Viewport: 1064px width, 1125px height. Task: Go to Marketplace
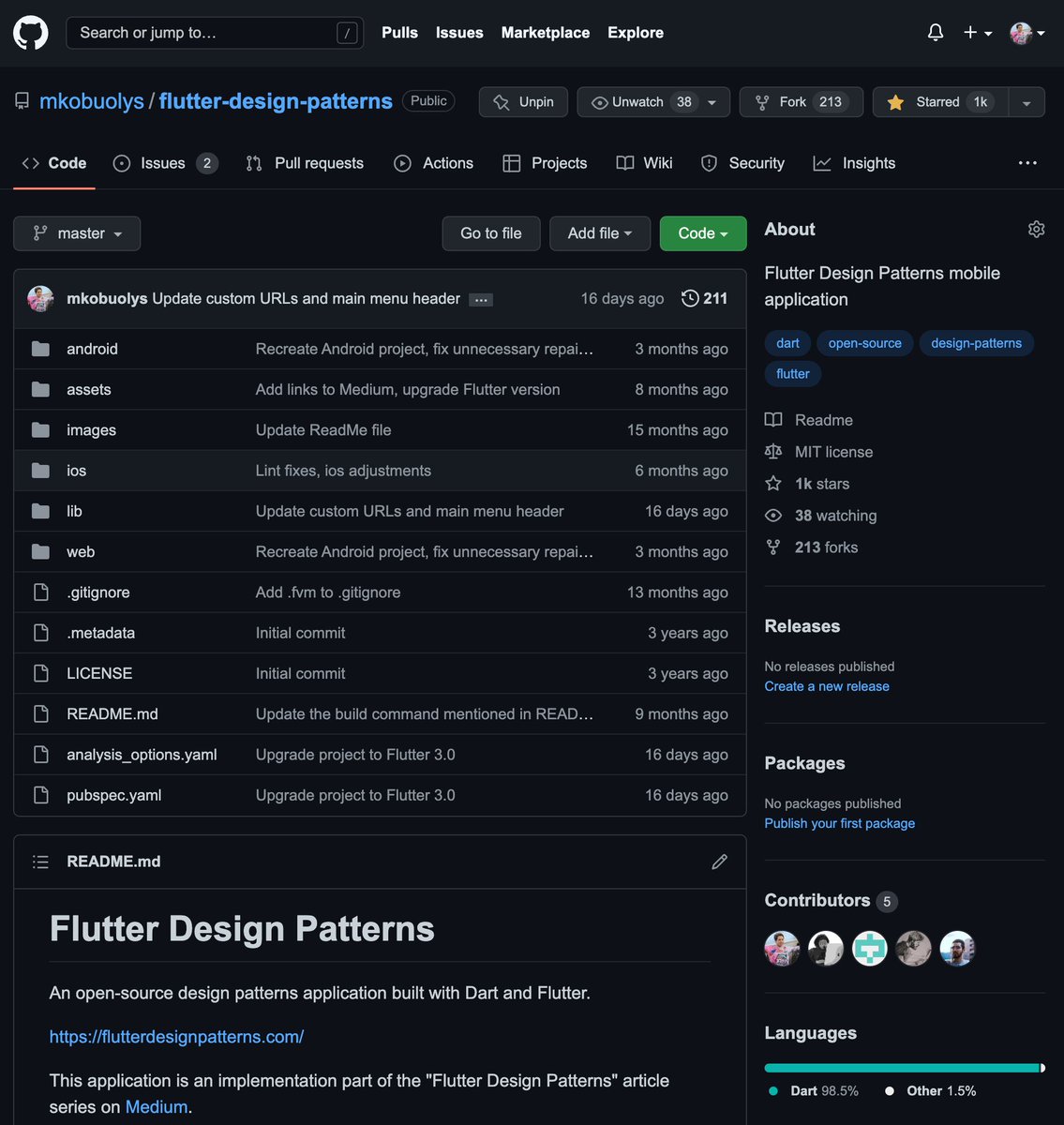point(546,33)
